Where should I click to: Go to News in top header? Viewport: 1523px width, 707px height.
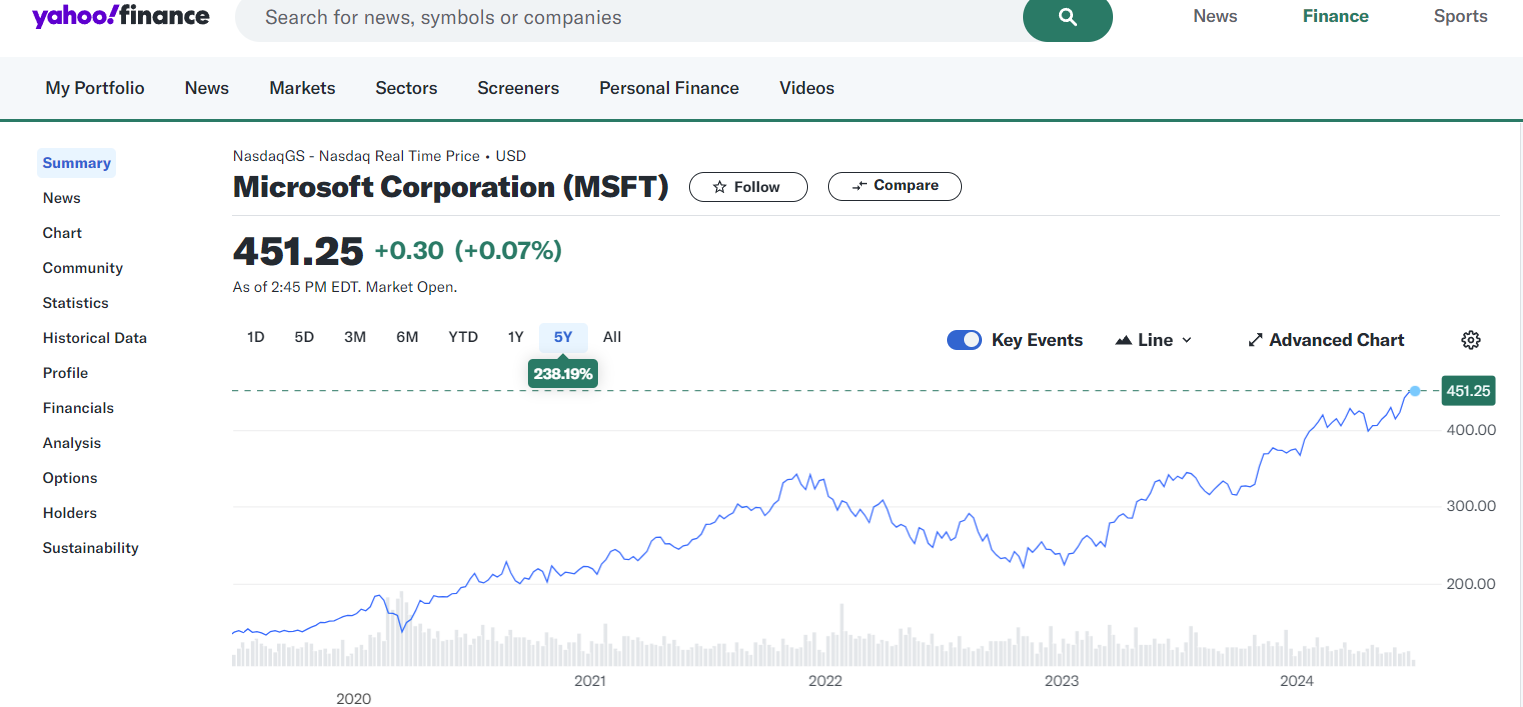pyautogui.click(x=1215, y=16)
